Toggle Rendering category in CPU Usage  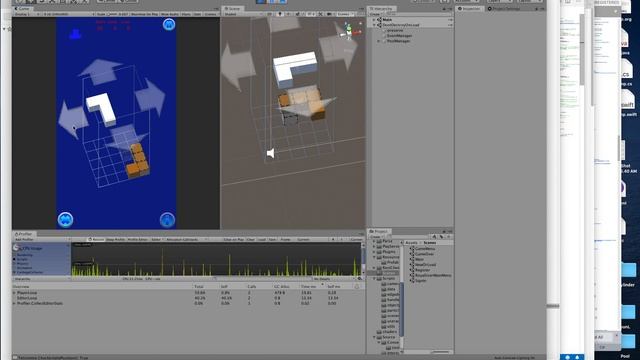click(24, 255)
